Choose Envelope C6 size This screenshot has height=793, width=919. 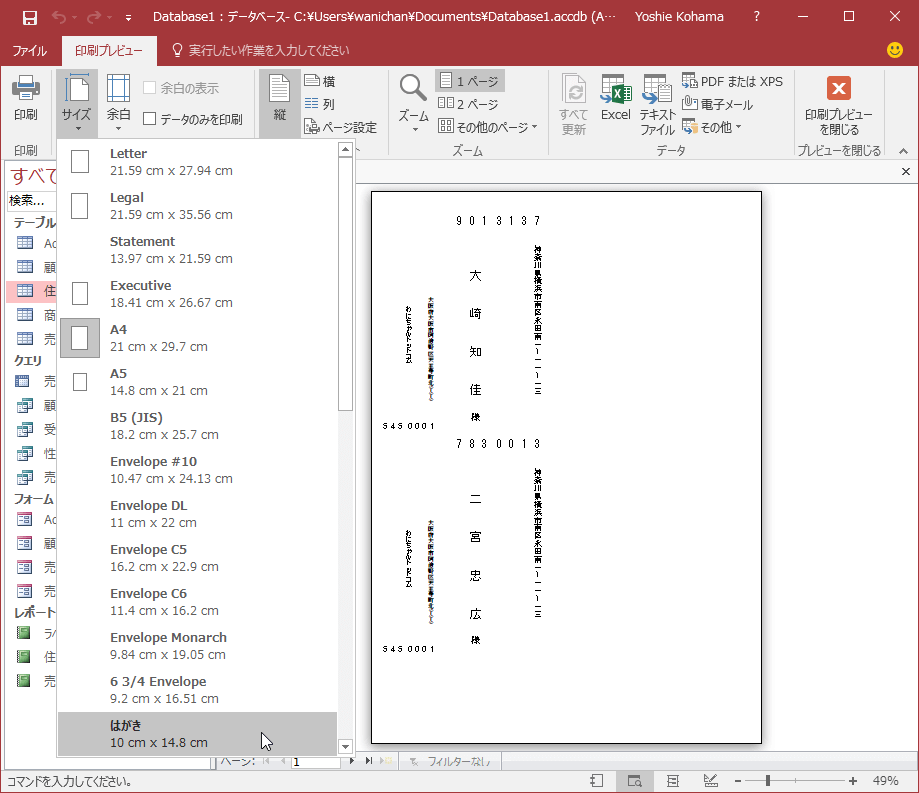coord(198,601)
